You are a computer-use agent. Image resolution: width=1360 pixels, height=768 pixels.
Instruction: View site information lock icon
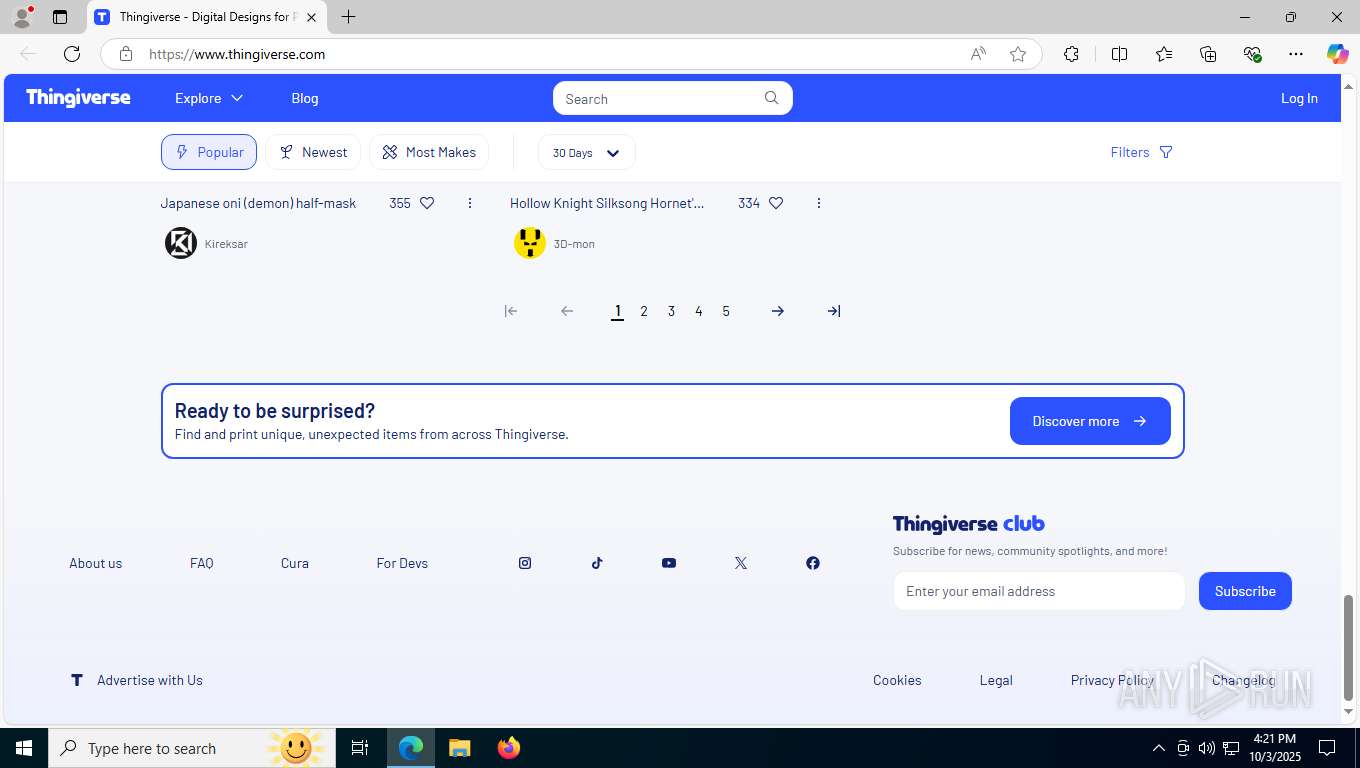tap(126, 54)
